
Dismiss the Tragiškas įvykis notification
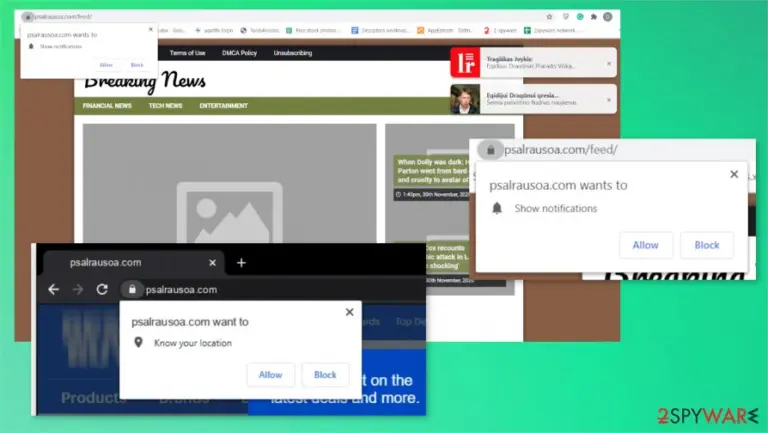point(609,64)
